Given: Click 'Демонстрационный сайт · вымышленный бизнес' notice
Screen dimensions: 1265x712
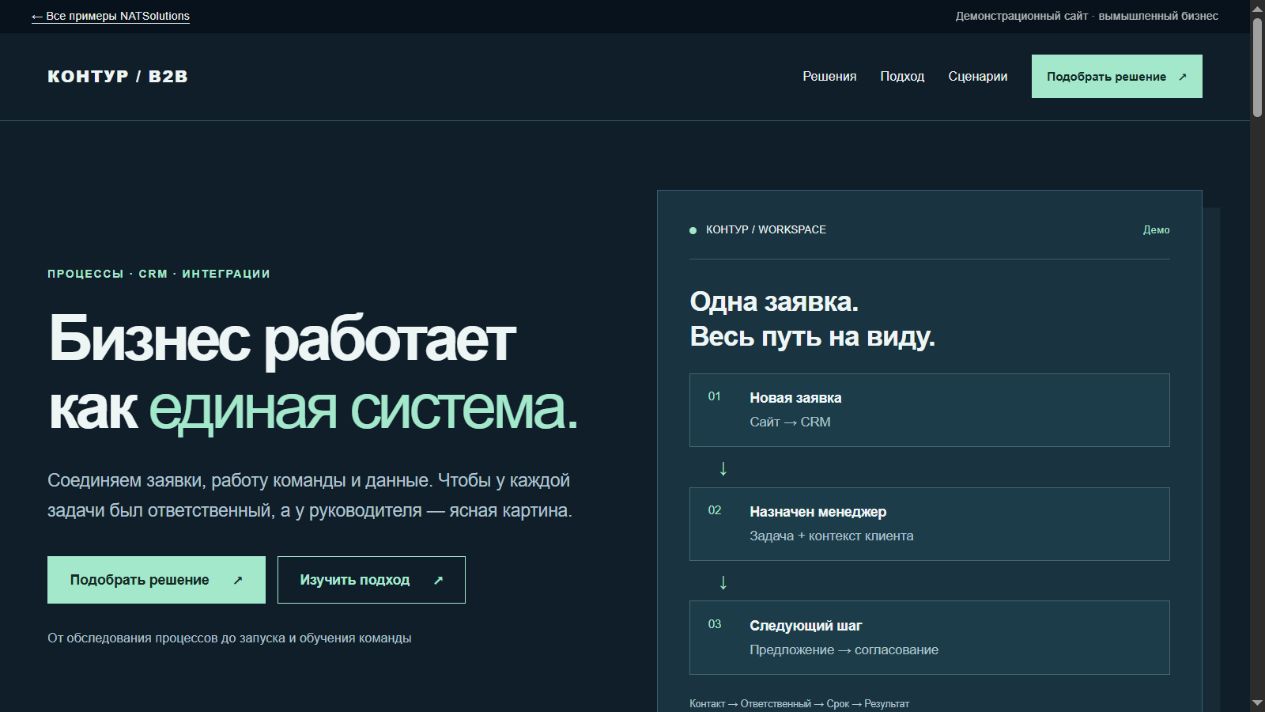Looking at the screenshot, I should tap(1087, 16).
